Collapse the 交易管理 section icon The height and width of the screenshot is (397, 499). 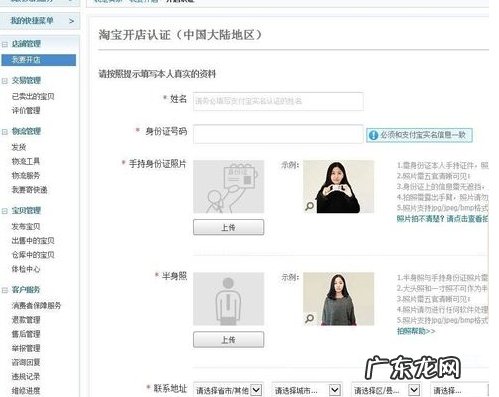tap(5, 81)
